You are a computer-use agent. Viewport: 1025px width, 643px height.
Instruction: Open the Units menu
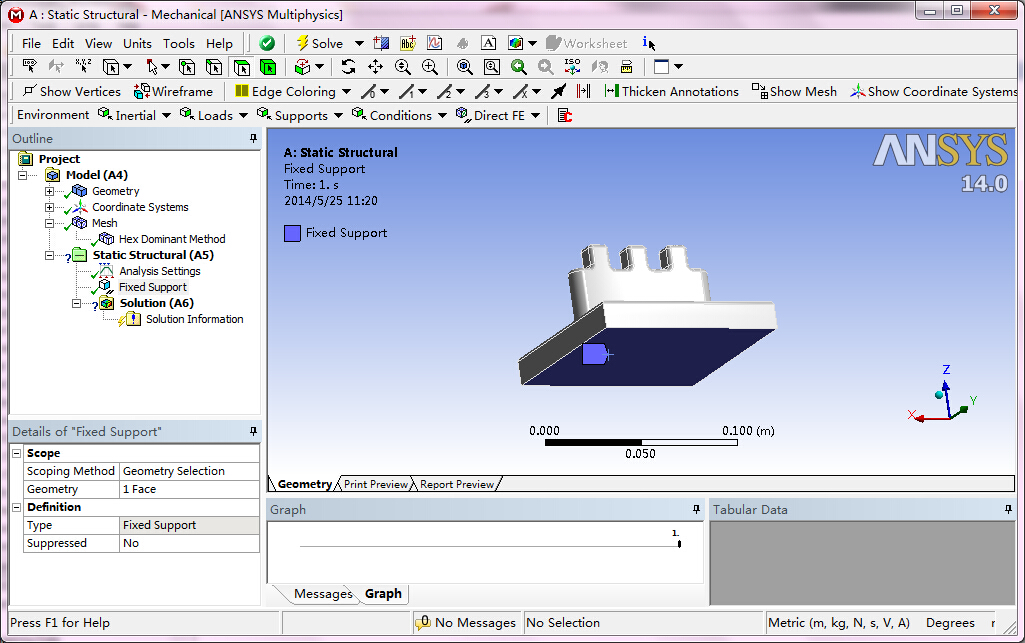(x=136, y=43)
